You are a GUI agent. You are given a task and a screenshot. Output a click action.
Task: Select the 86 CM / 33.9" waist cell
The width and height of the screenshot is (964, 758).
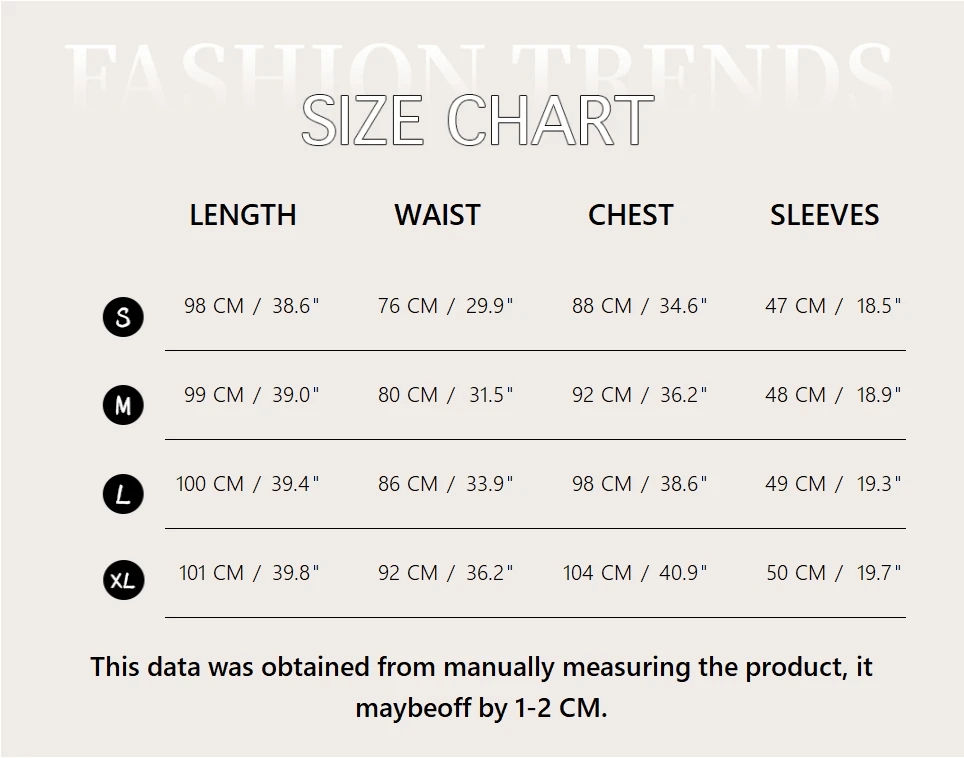pyautogui.click(x=445, y=484)
